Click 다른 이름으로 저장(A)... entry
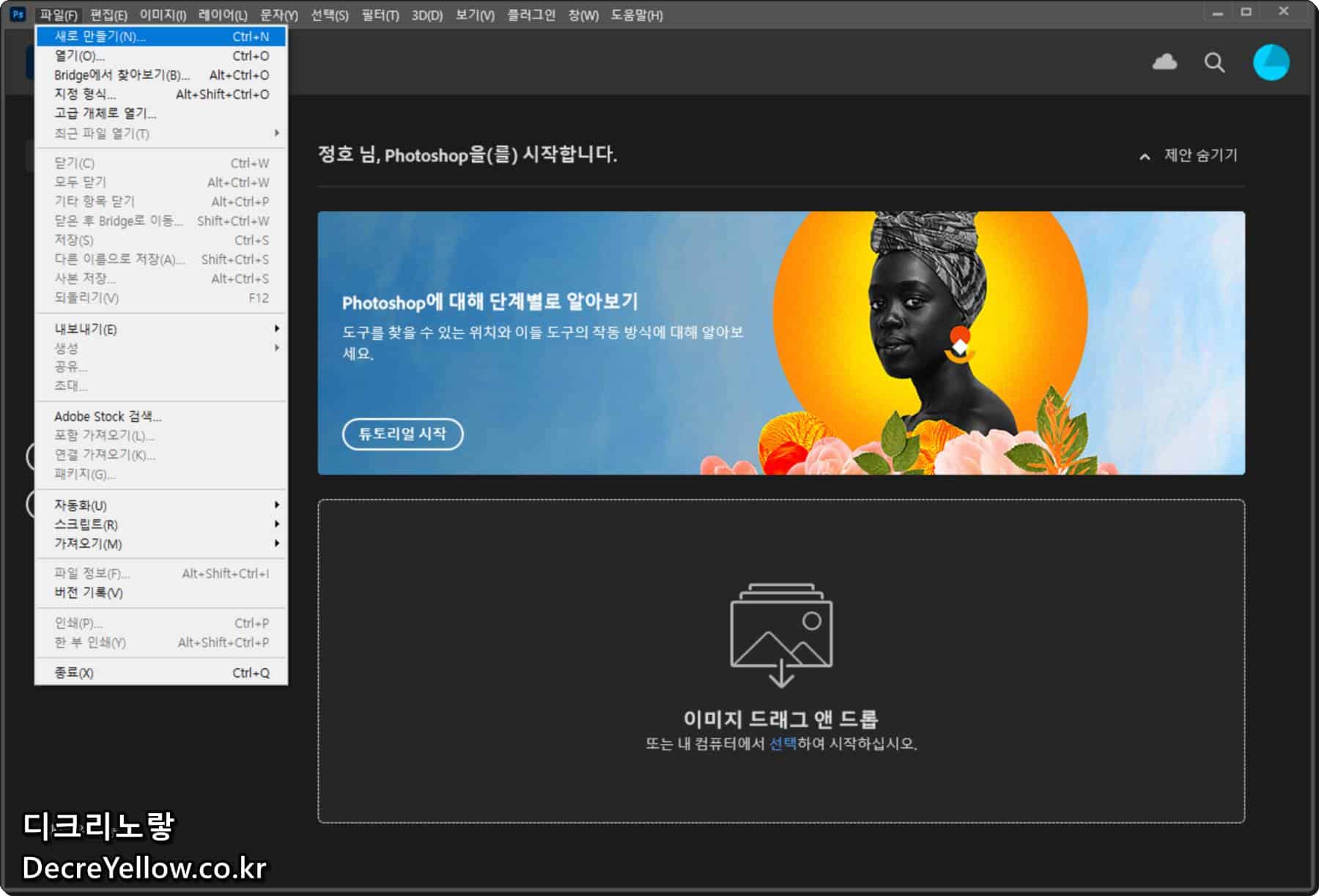Viewport: 1319px width, 896px height. click(x=161, y=259)
